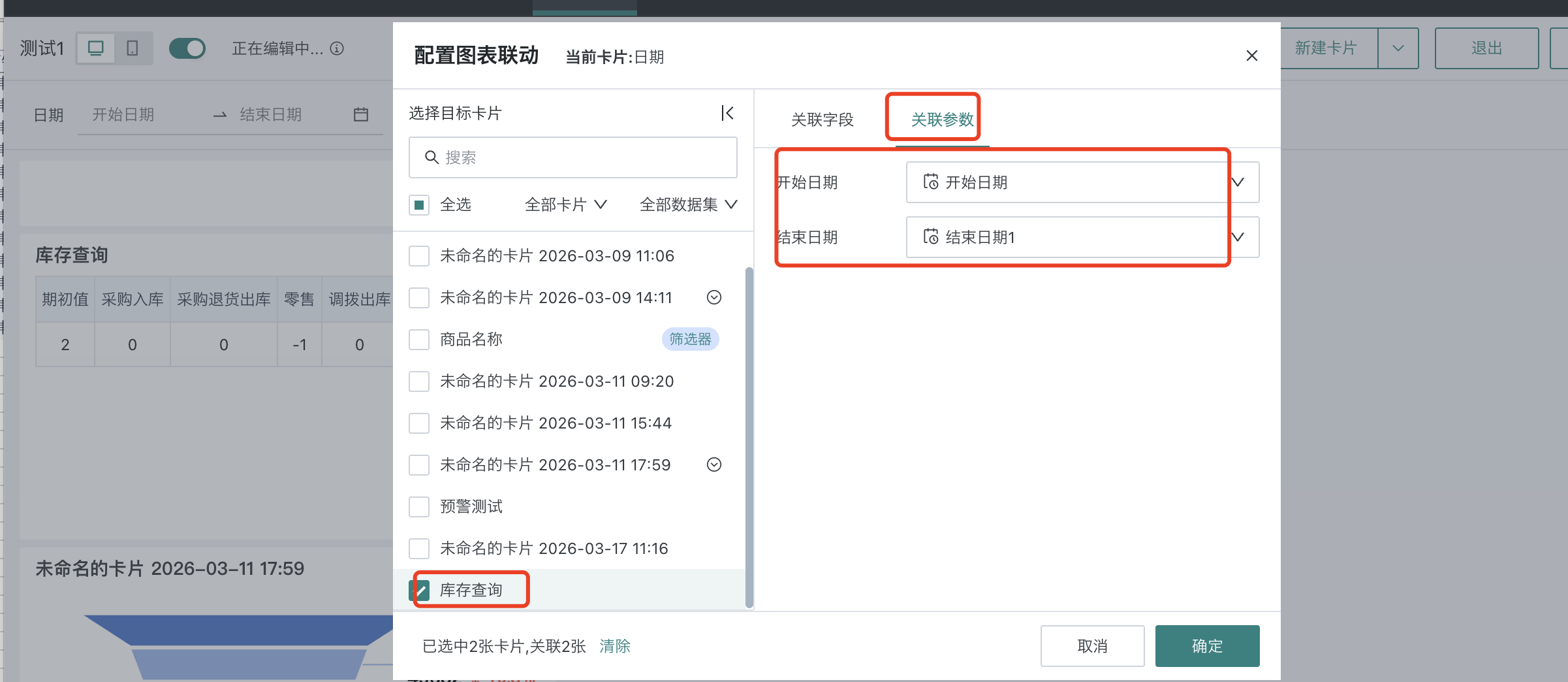Open the 全部数据集 dropdown

click(688, 205)
